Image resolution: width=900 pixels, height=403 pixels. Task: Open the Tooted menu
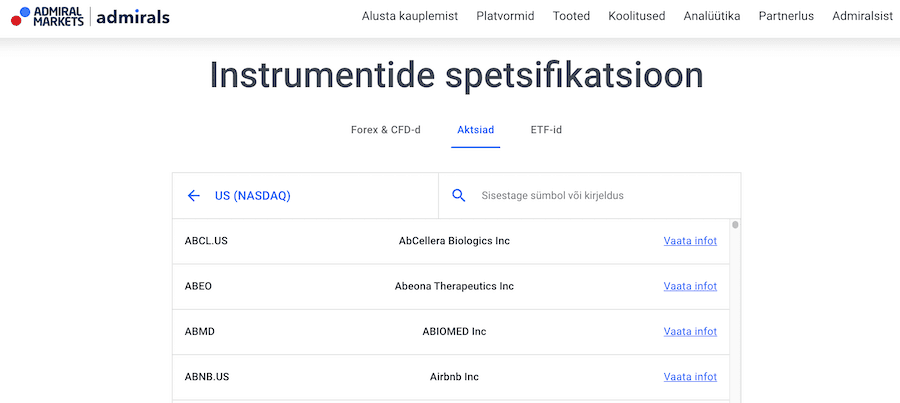click(571, 16)
